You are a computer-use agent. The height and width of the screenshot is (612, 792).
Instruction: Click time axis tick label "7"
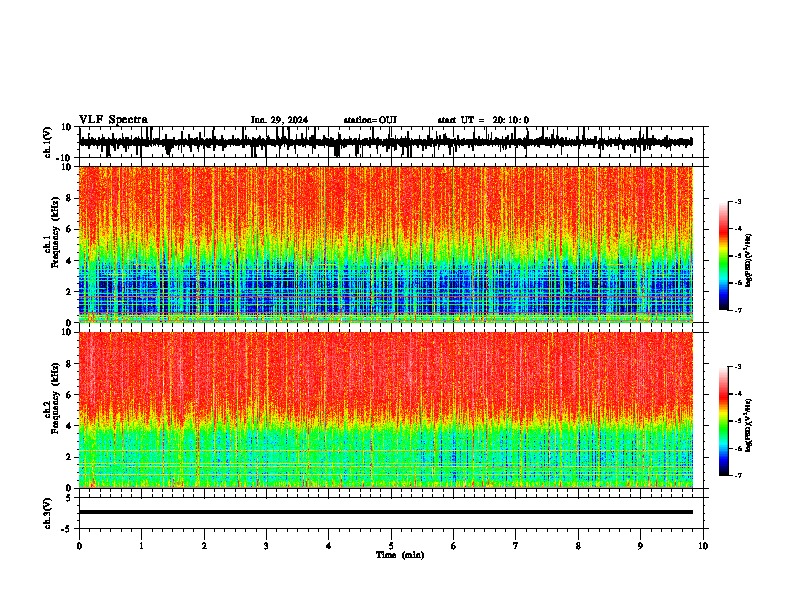coord(516,546)
